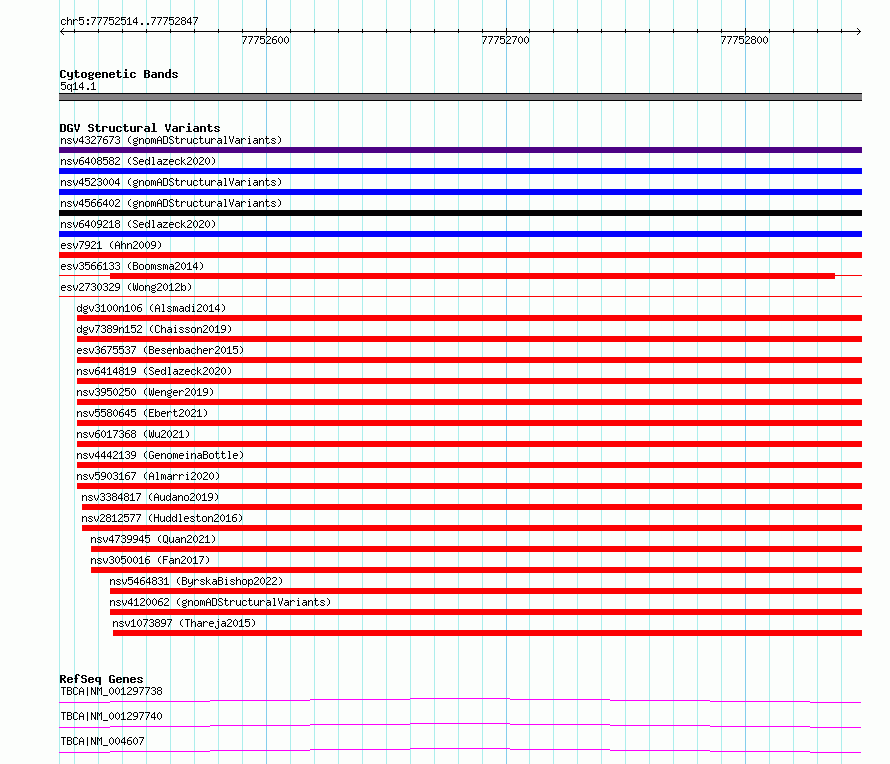
Task: Click the 5q14.1 band label
Action: [78, 86]
